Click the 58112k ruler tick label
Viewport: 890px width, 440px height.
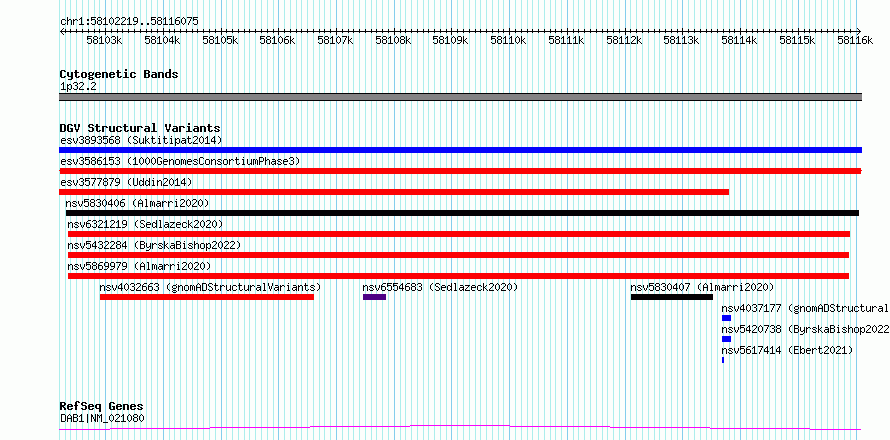(625, 40)
